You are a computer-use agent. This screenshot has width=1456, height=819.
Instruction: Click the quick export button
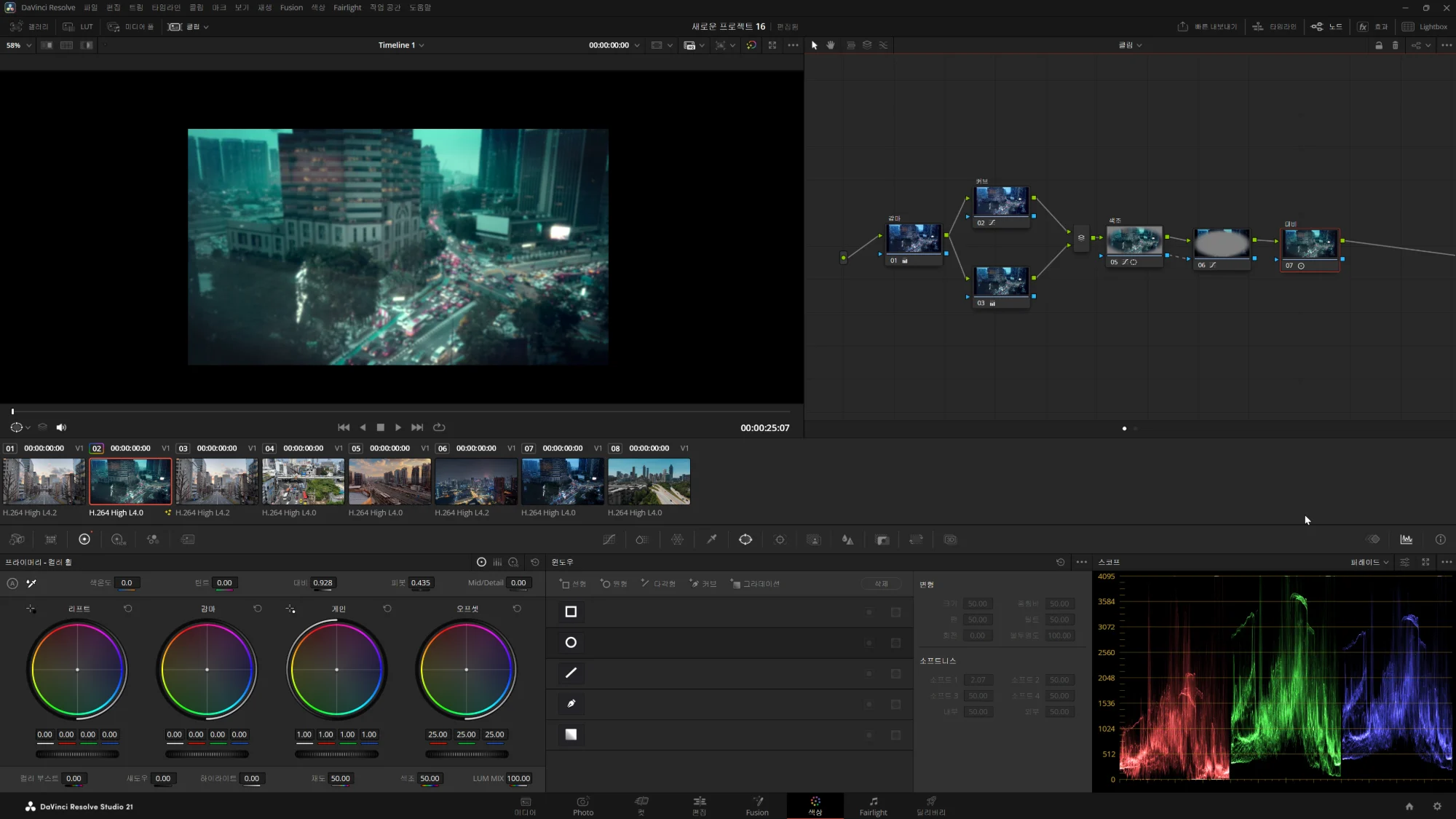1207,27
